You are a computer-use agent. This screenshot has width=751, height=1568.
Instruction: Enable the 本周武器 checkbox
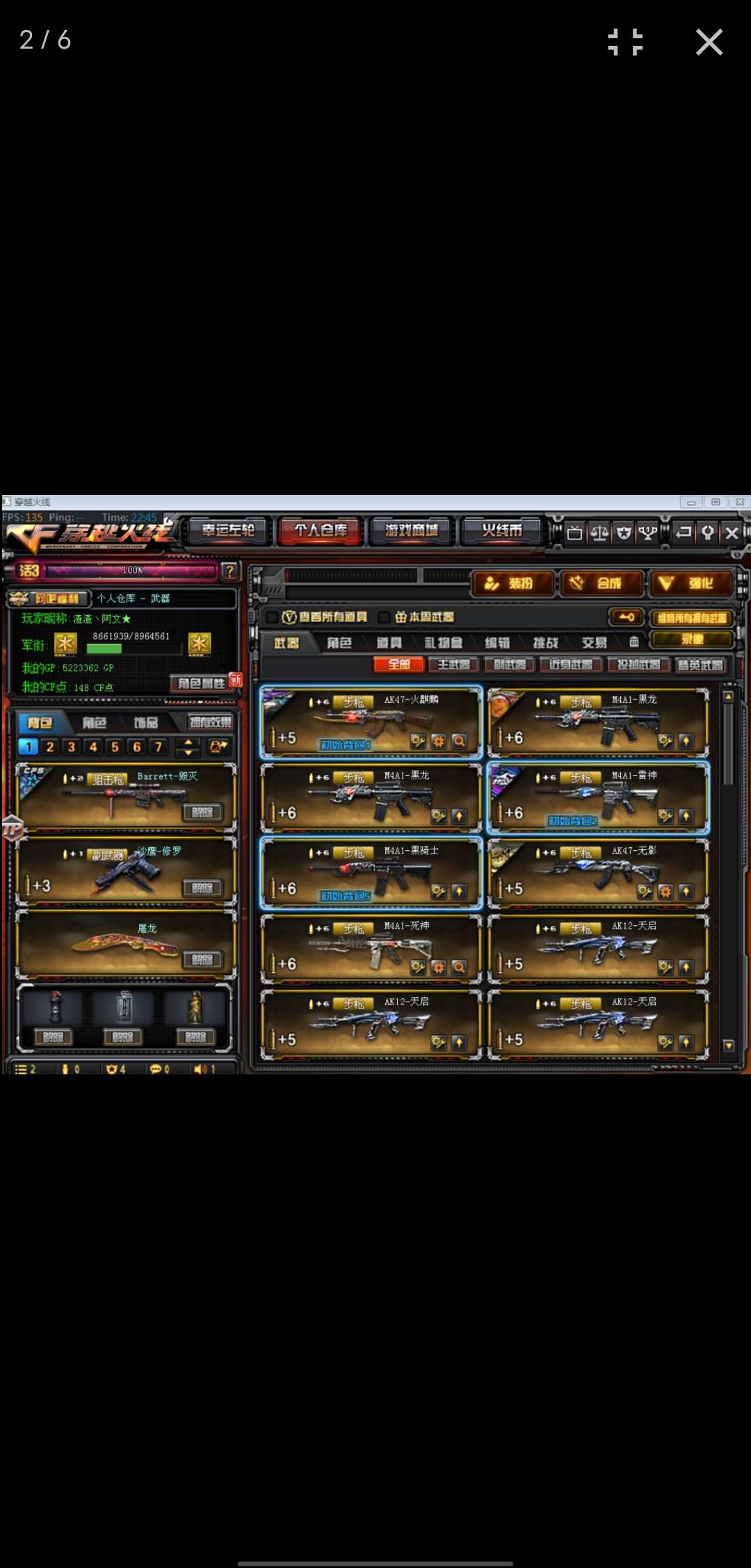pyautogui.click(x=383, y=617)
